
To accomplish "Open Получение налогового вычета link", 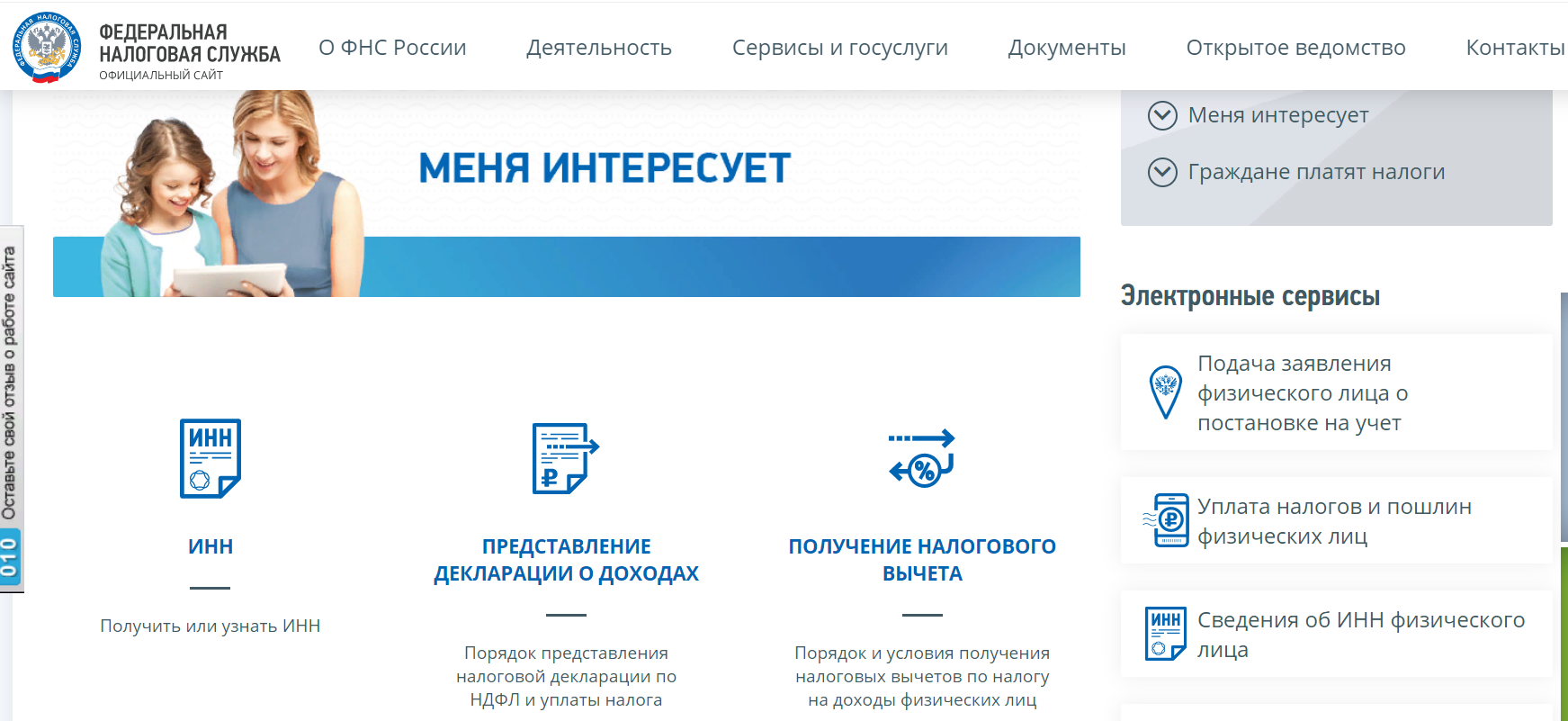I will 922,560.
